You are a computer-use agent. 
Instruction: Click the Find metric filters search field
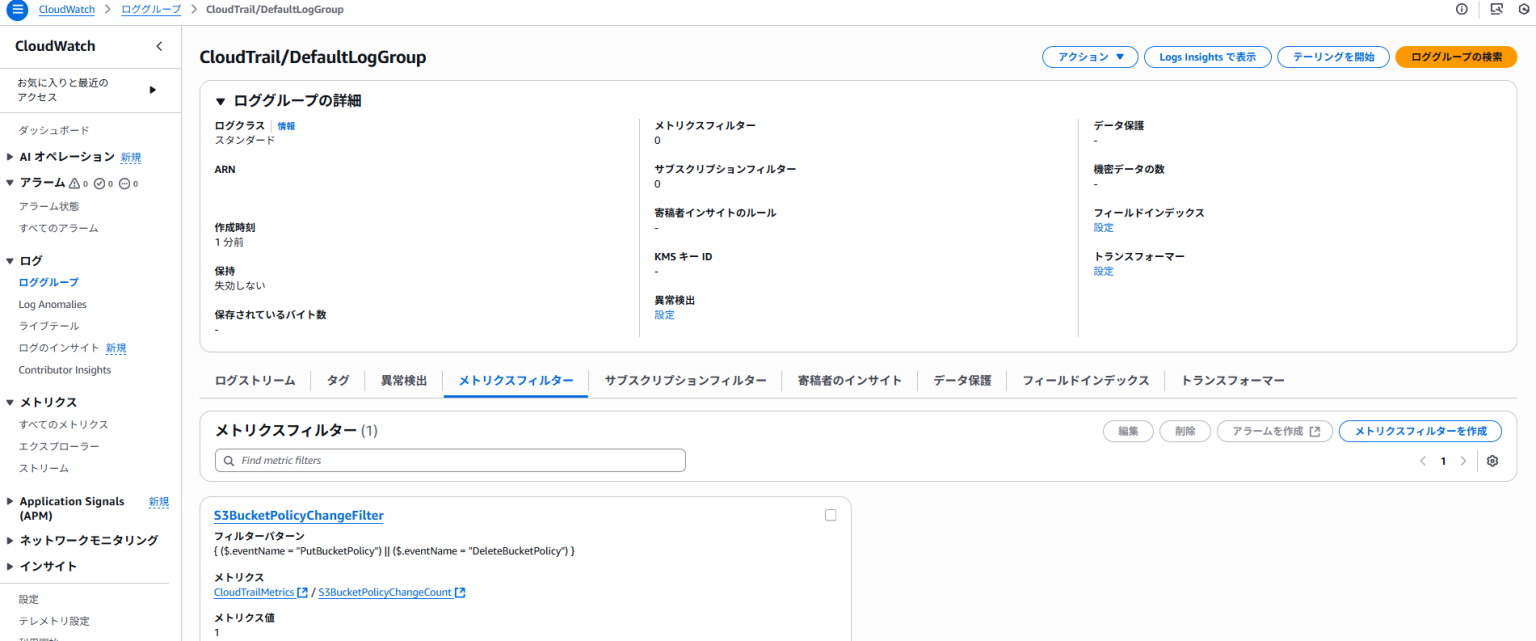point(449,460)
